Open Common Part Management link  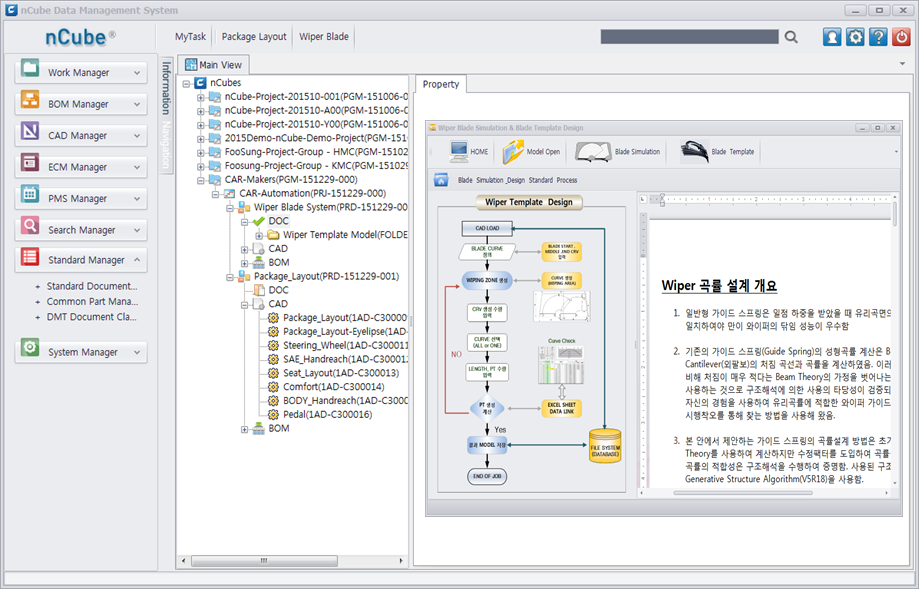[x=92, y=301]
